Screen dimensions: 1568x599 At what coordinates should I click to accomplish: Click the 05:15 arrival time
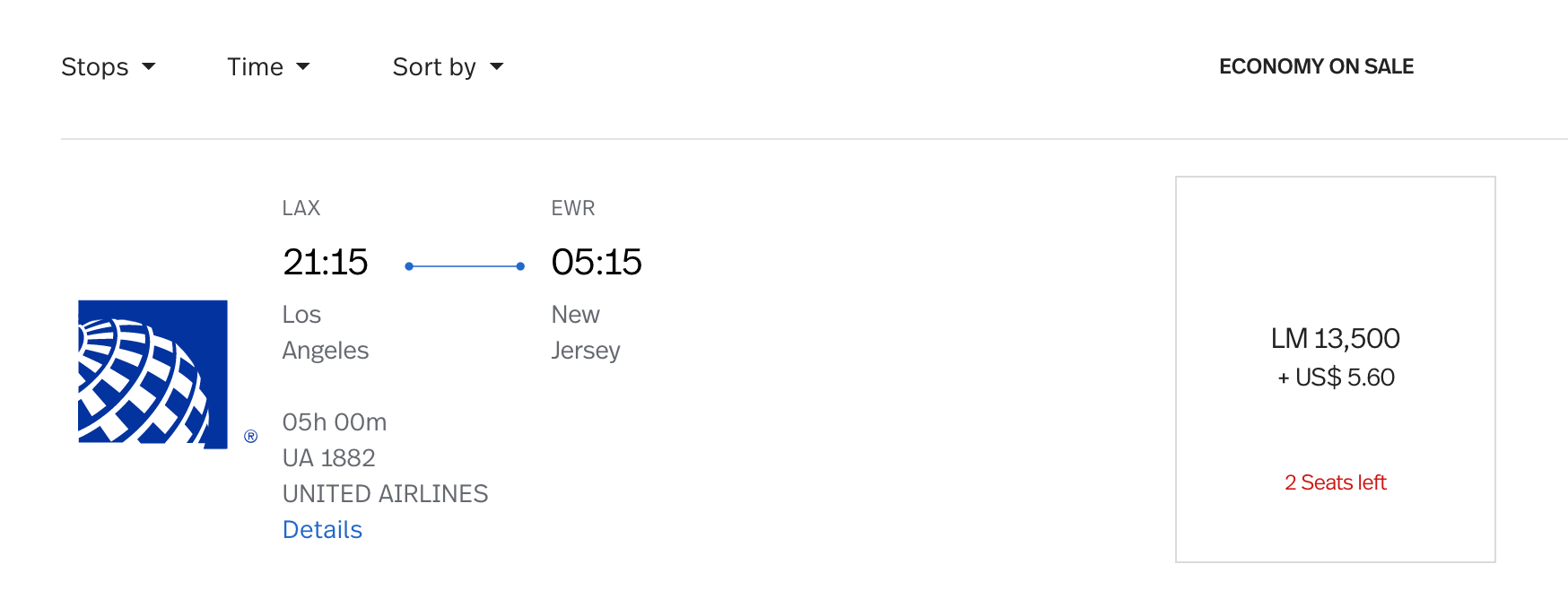pyautogui.click(x=597, y=262)
